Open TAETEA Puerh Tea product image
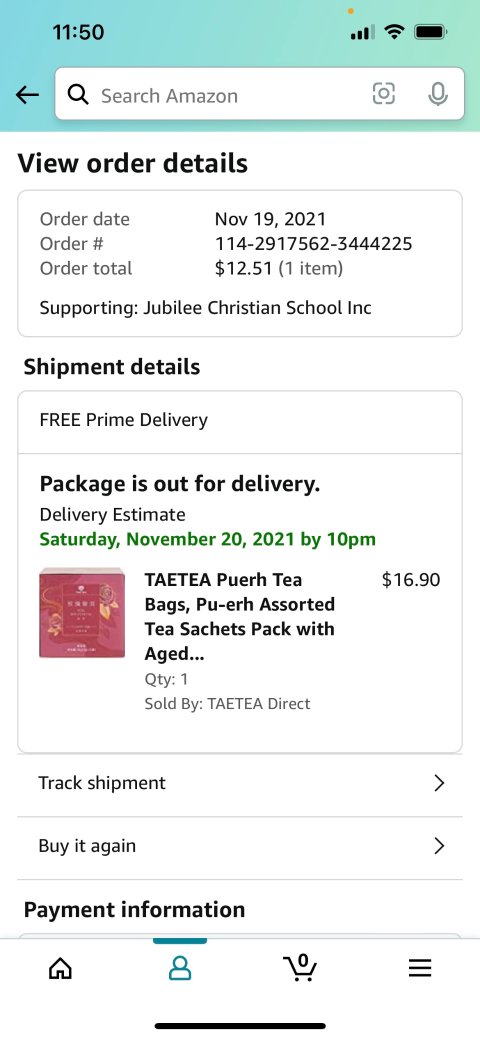This screenshot has height=1039, width=480. coord(82,612)
